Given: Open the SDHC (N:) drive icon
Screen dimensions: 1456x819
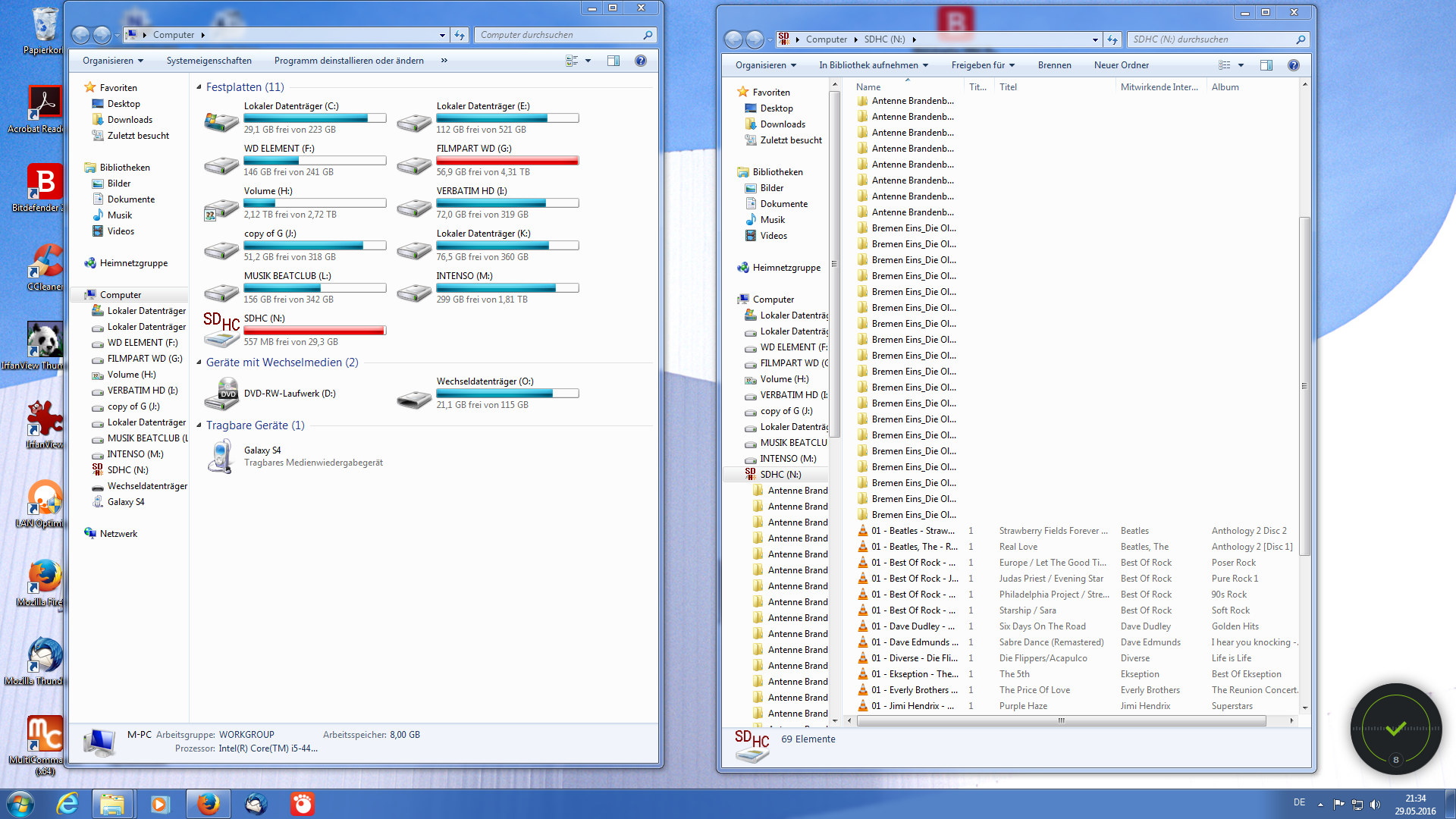Looking at the screenshot, I should (221, 329).
